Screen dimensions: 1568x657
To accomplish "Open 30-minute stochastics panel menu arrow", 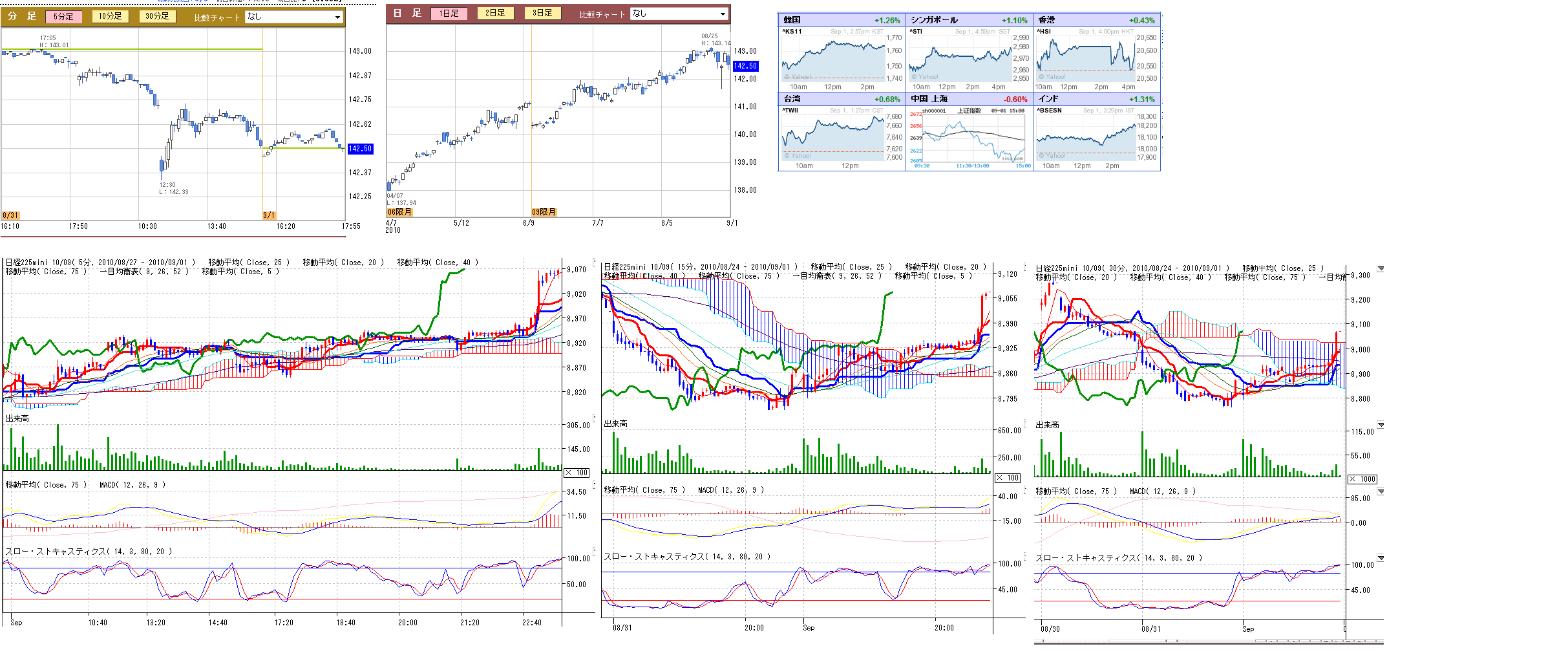I will click(1381, 557).
